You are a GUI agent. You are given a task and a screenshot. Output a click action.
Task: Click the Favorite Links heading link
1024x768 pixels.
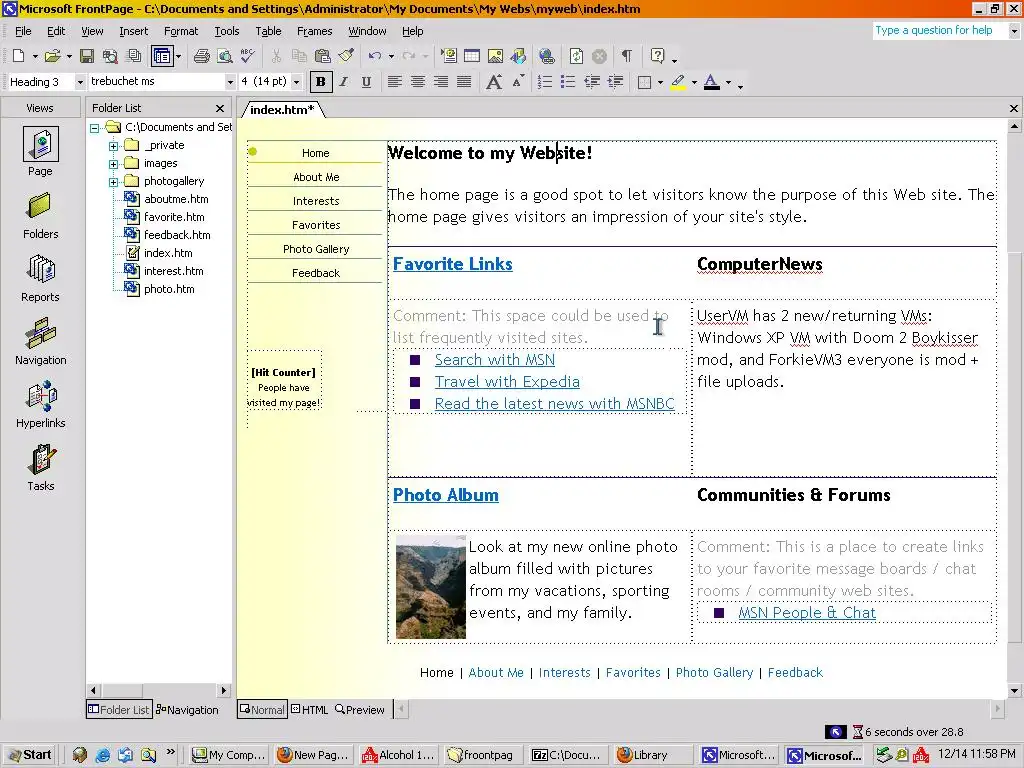tap(453, 264)
